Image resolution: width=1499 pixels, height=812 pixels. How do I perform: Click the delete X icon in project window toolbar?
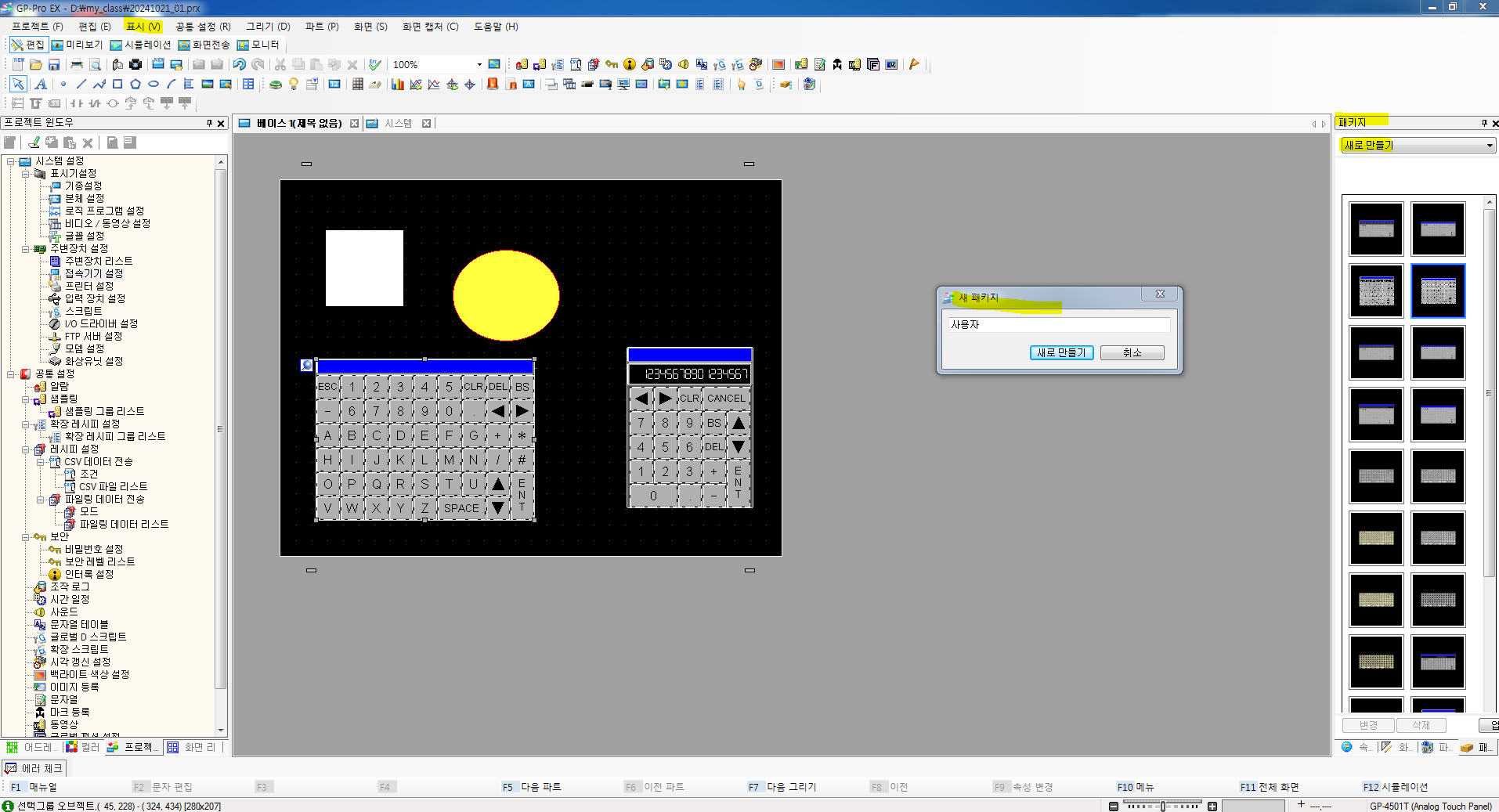(88, 143)
